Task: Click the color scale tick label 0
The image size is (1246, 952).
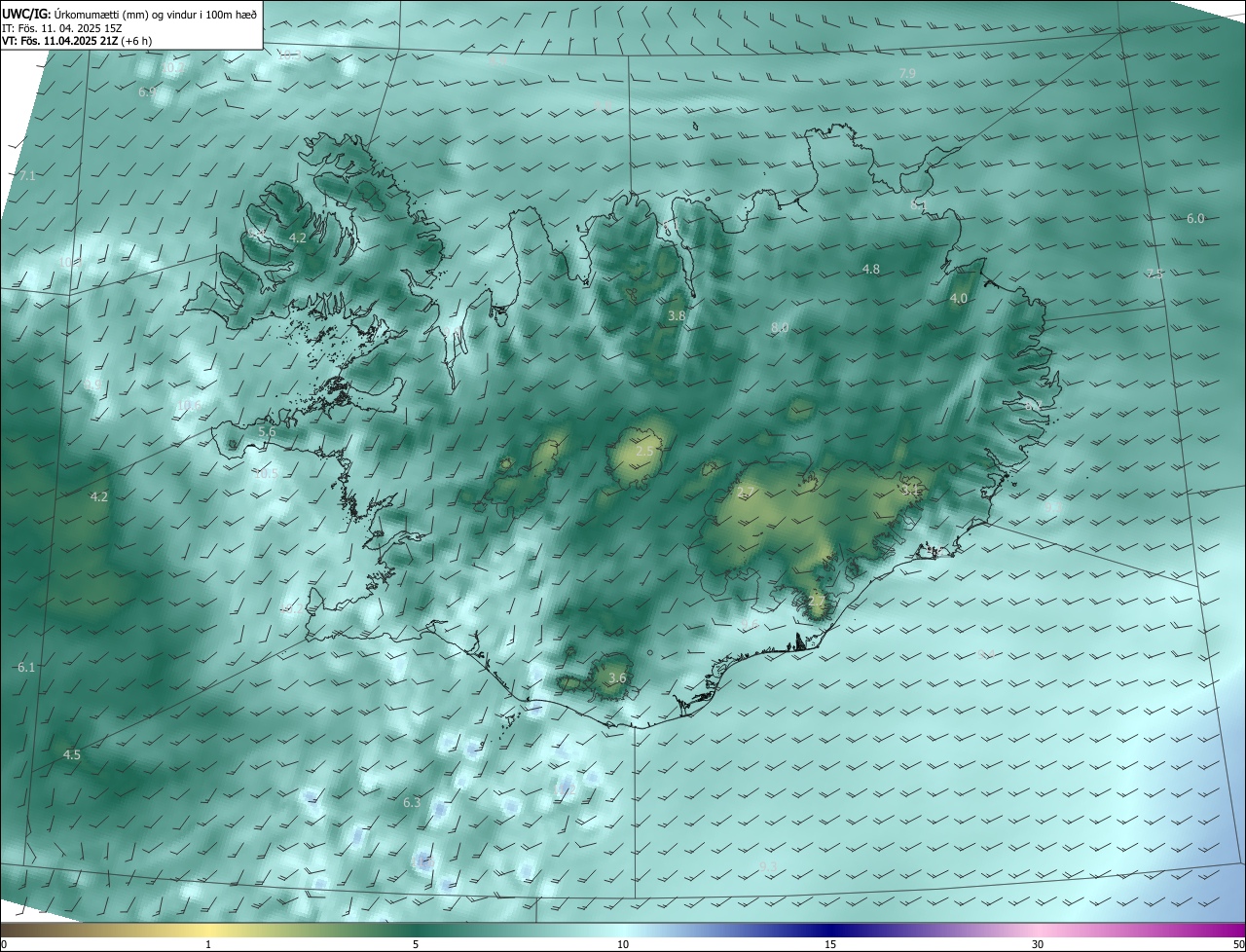Action: (x=4, y=944)
